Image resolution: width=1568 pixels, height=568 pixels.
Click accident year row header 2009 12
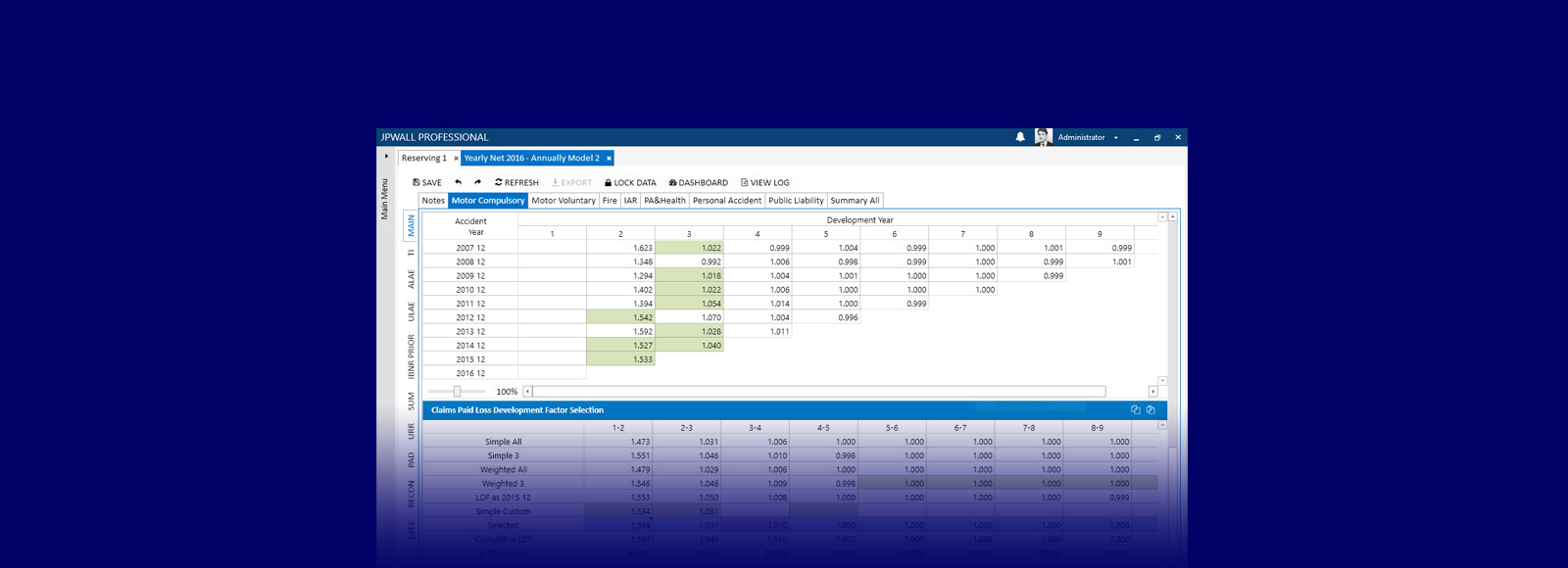(x=470, y=276)
